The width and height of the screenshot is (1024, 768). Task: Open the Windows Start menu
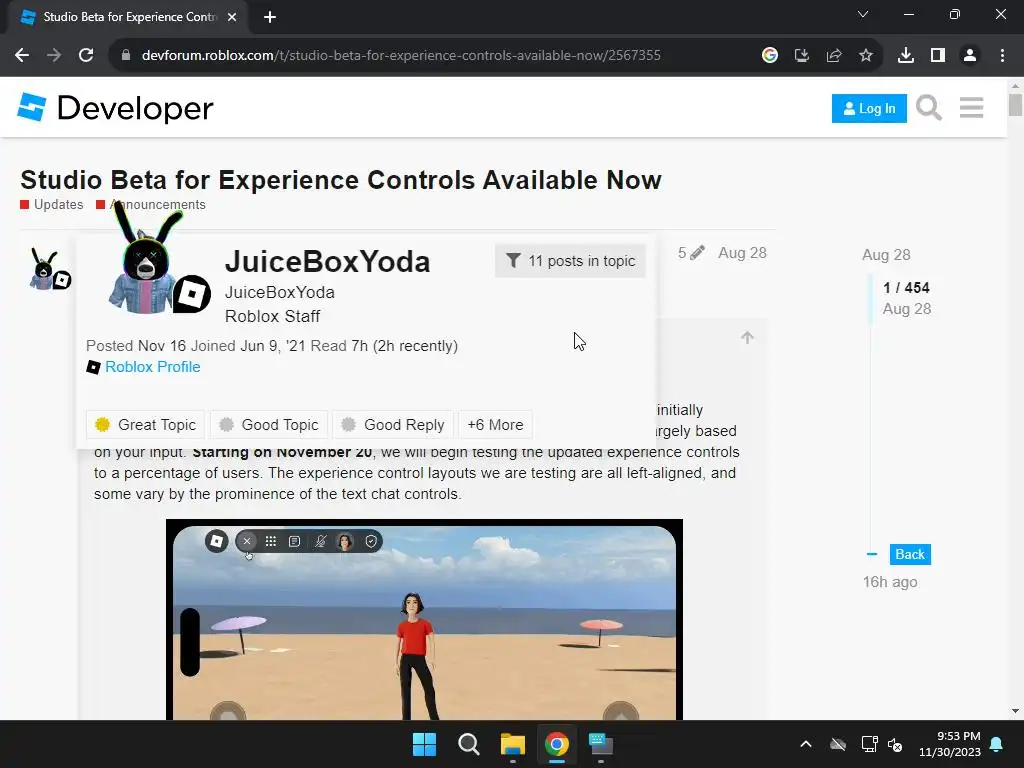[x=424, y=744]
